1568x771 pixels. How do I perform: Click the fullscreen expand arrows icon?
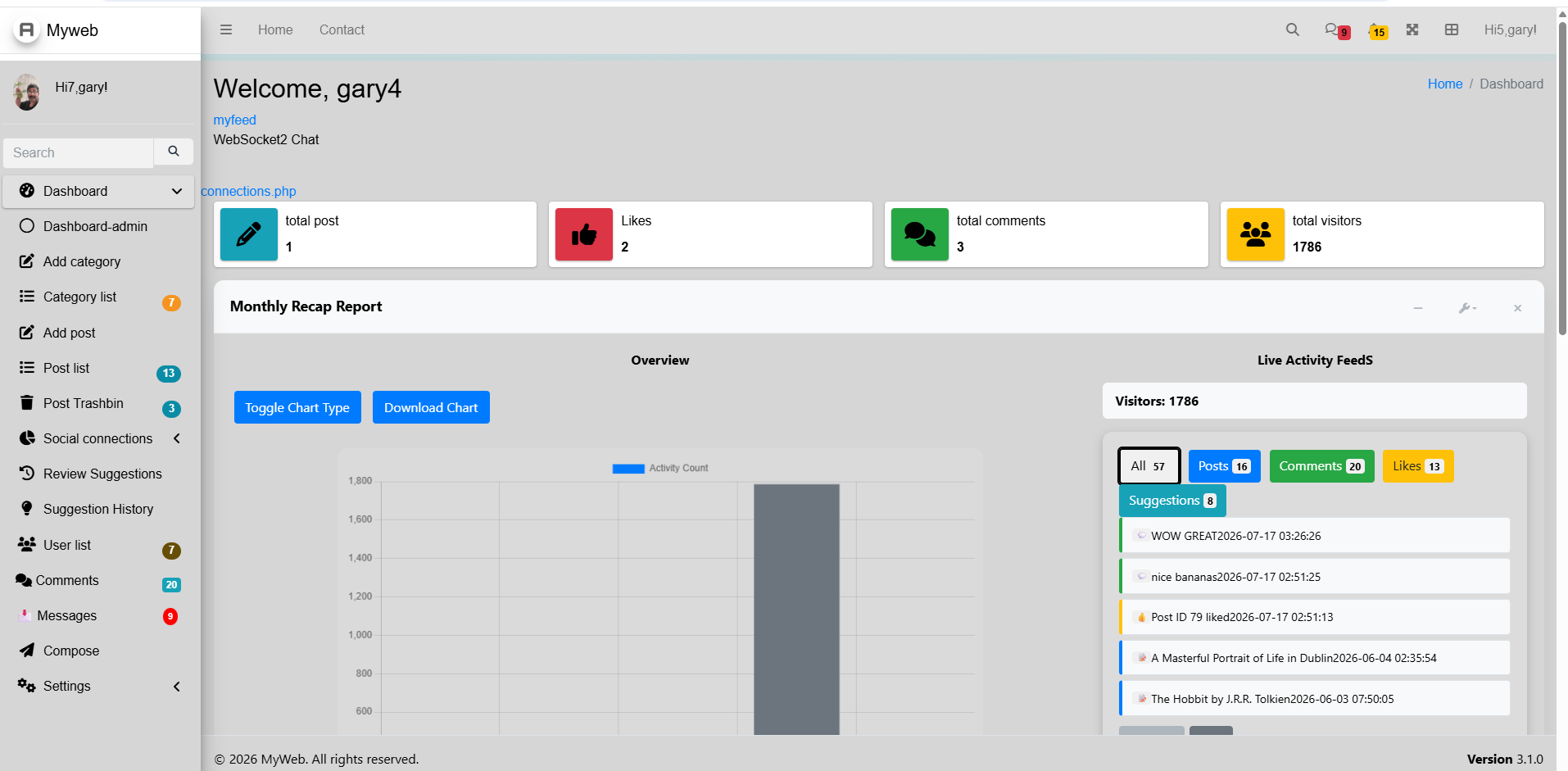click(x=1412, y=29)
